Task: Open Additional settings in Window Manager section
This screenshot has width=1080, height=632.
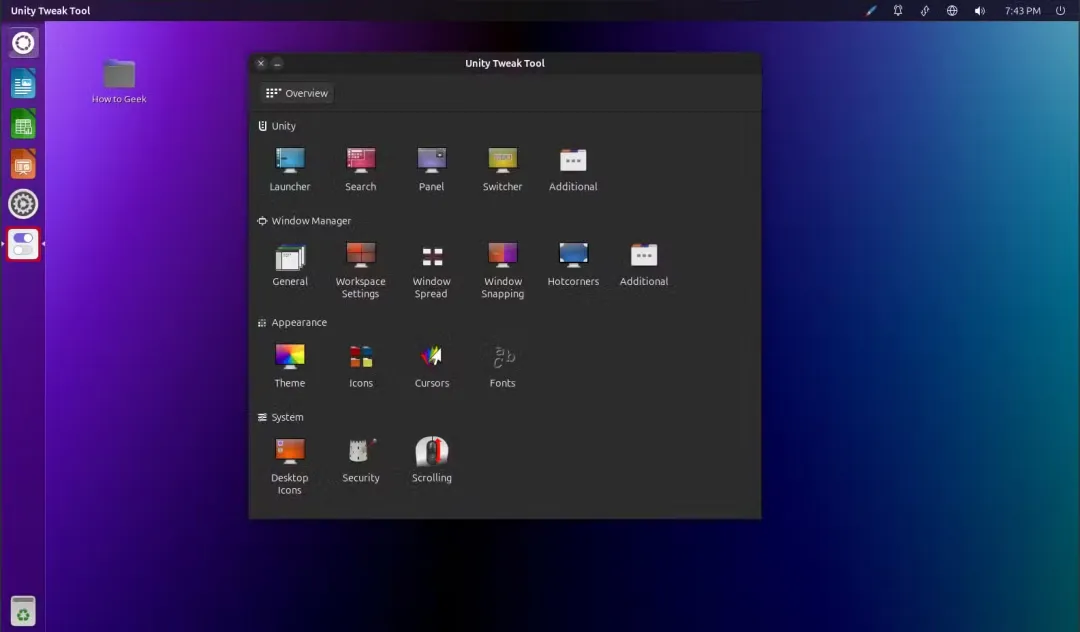Action: [x=644, y=264]
